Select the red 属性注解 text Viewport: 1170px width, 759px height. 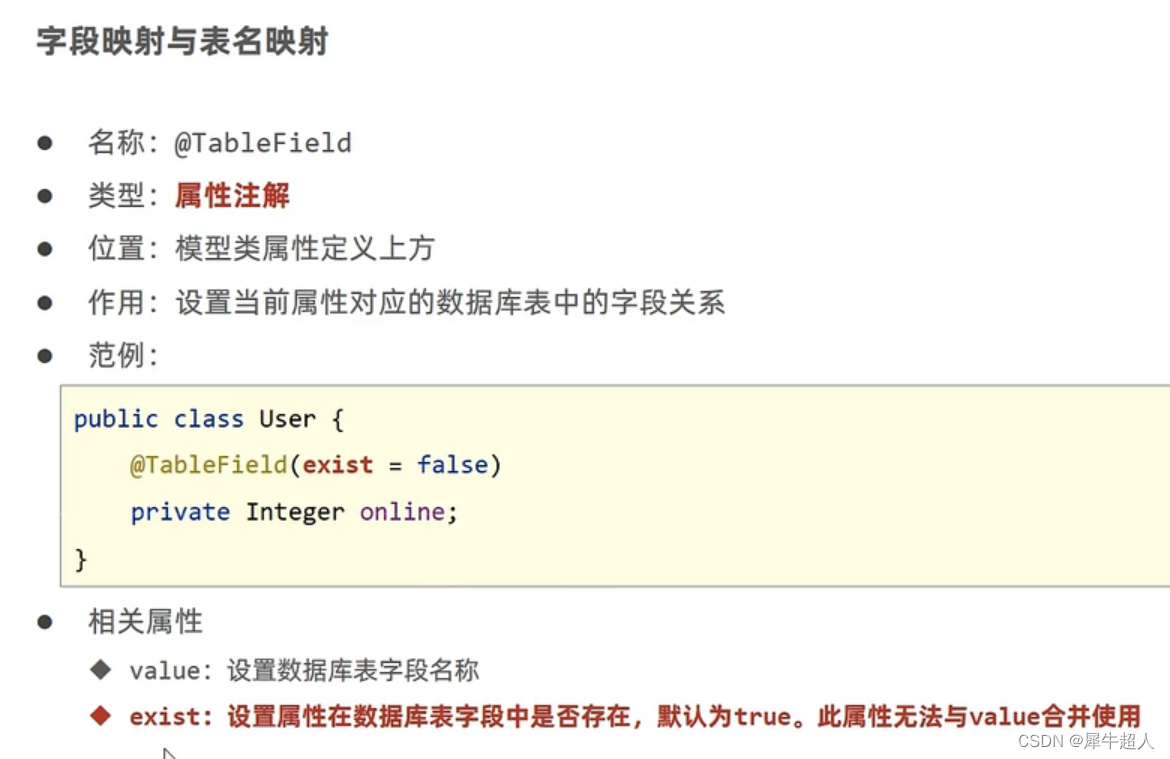pos(232,196)
